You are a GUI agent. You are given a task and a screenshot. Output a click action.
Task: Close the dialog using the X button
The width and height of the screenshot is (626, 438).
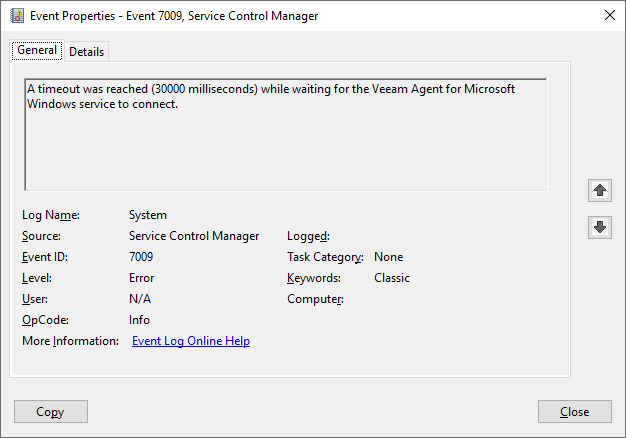point(610,16)
